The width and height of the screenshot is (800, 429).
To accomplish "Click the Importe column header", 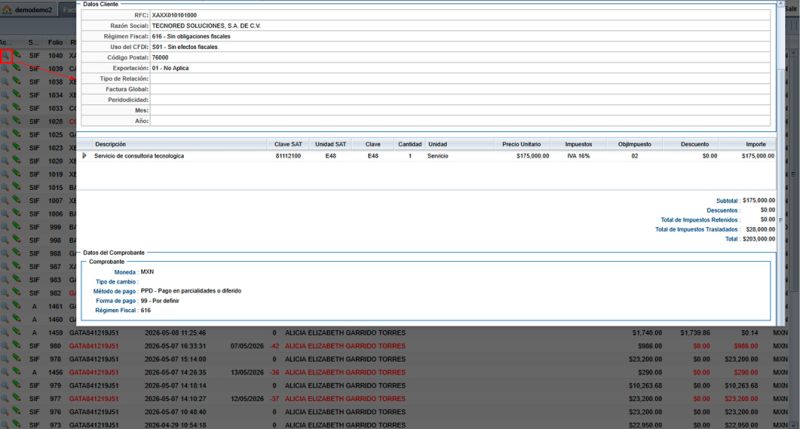I will [x=756, y=144].
